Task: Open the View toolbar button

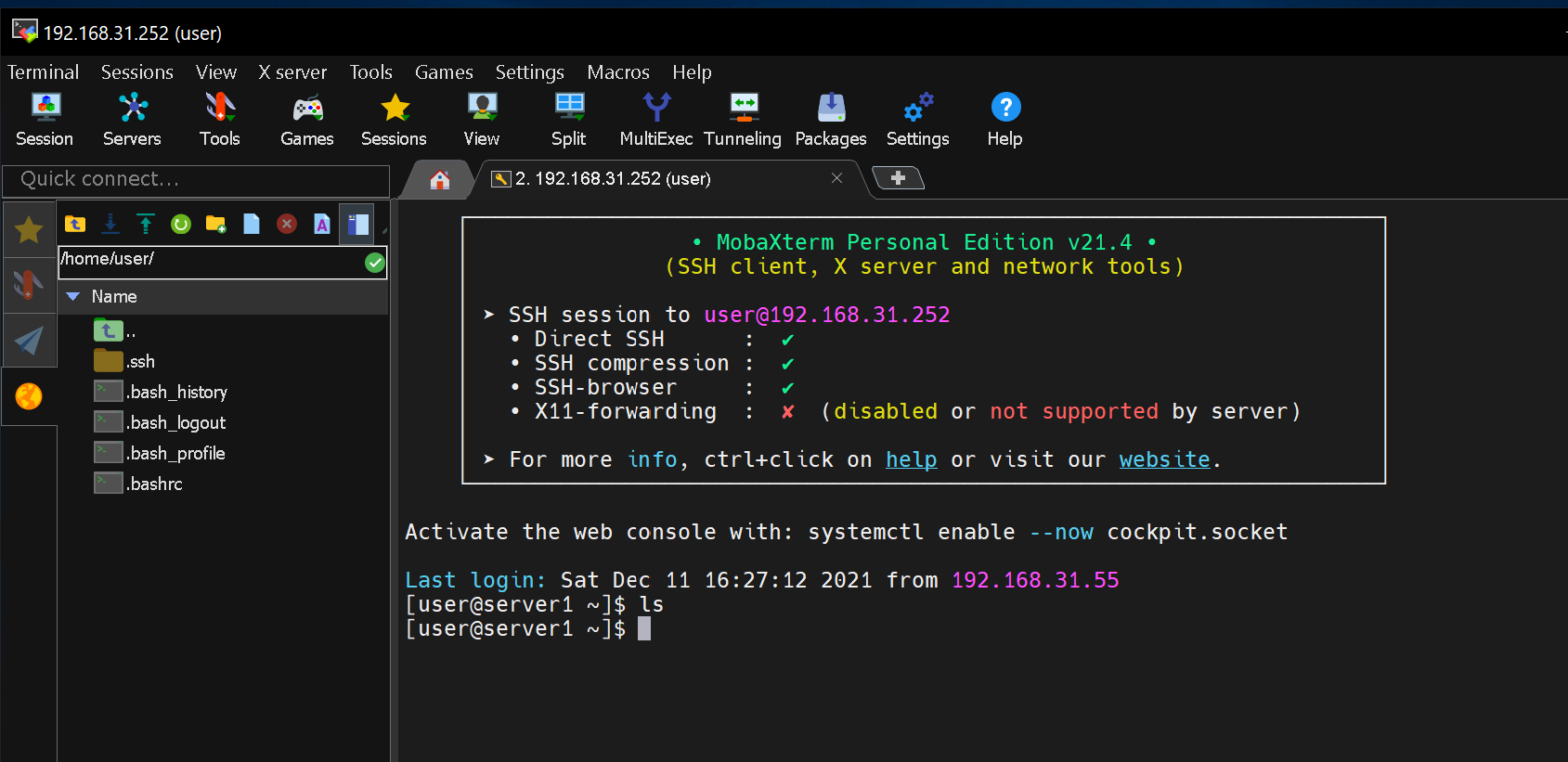Action: [482, 120]
